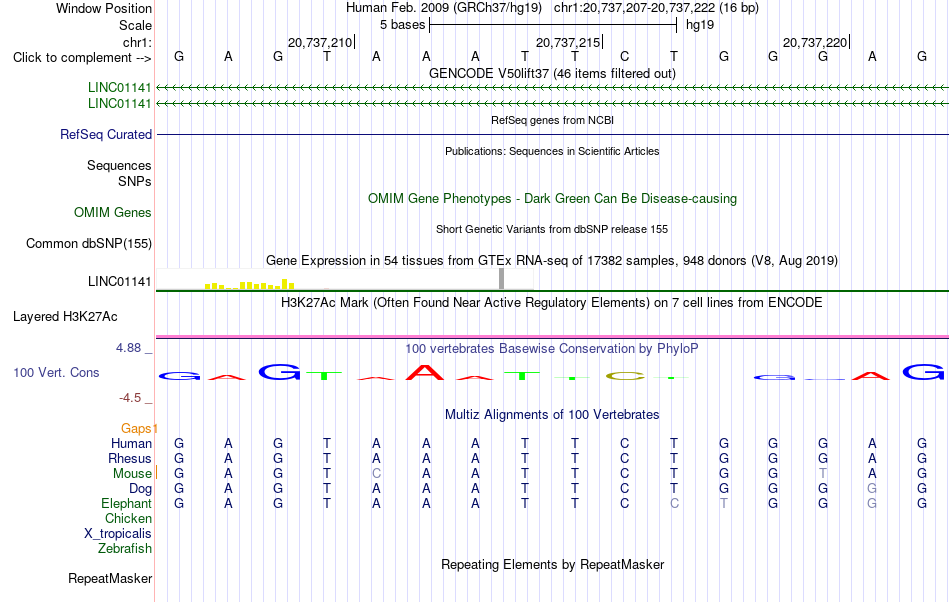Viewport: 950px width, 602px height.
Task: Select the 'Zebrafish' species row label
Action: coord(125,548)
